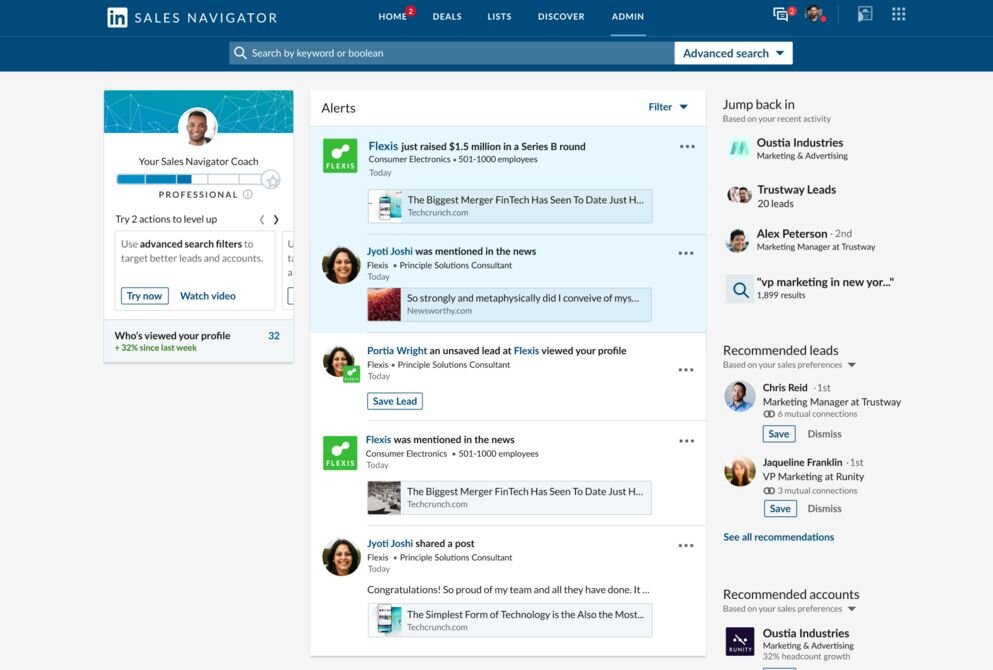
Task: Dismiss Chris Reid recommendation
Action: [825, 434]
